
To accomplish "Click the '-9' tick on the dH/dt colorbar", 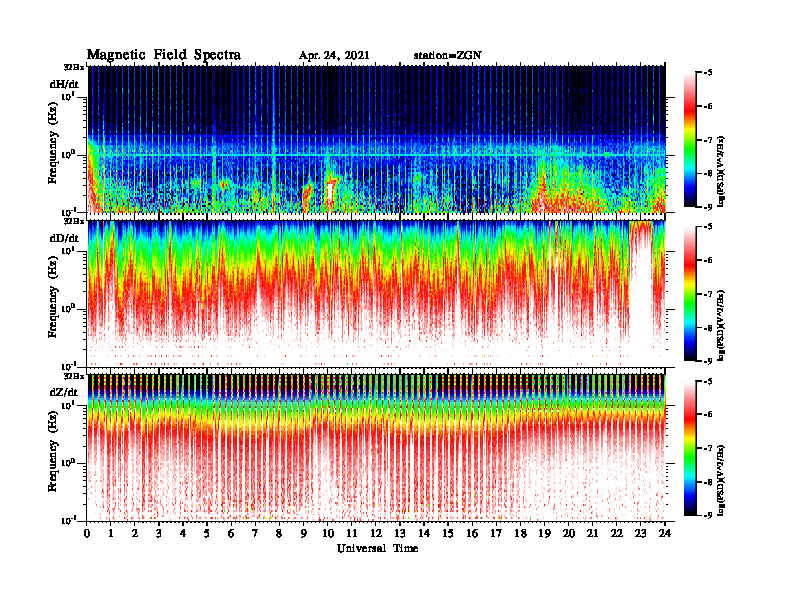I will [x=708, y=207].
